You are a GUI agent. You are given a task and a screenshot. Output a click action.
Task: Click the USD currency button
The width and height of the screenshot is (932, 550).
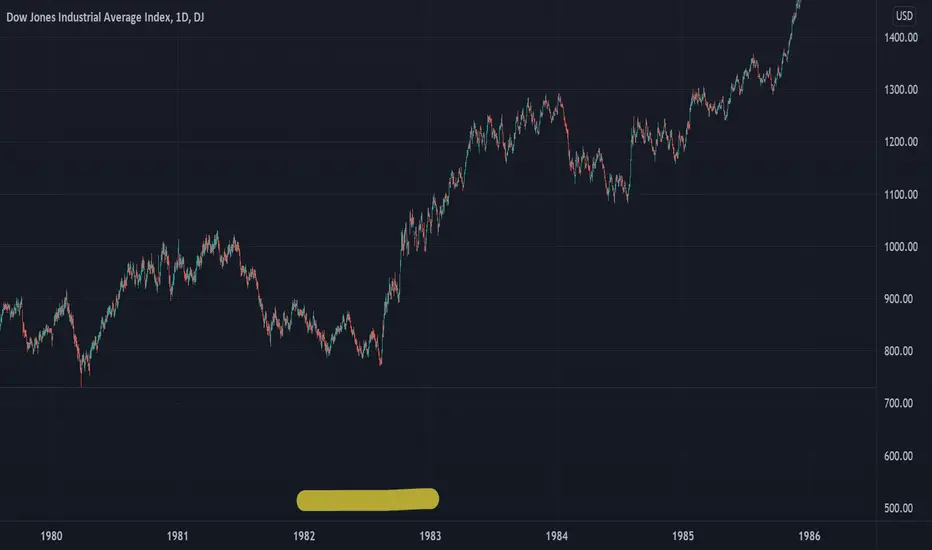pyautogui.click(x=904, y=16)
